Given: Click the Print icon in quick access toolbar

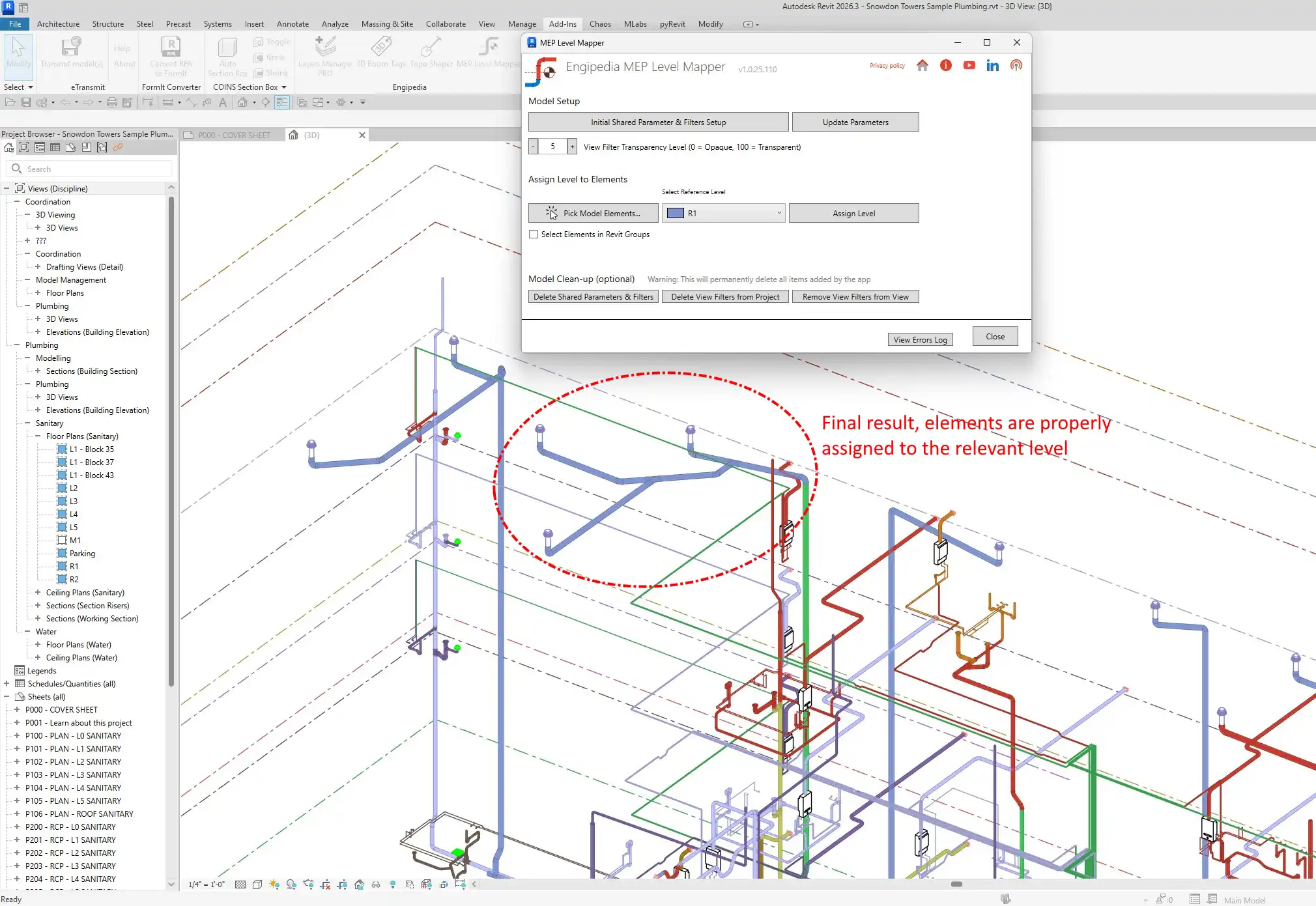Looking at the screenshot, I should point(111,102).
